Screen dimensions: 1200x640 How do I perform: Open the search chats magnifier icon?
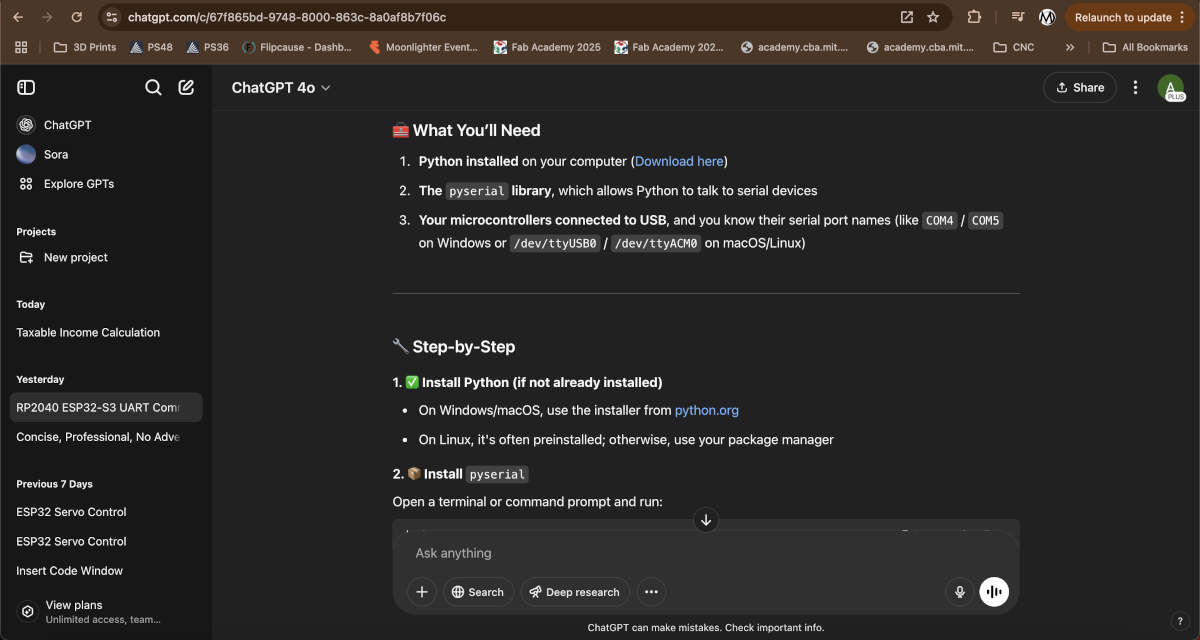(153, 87)
